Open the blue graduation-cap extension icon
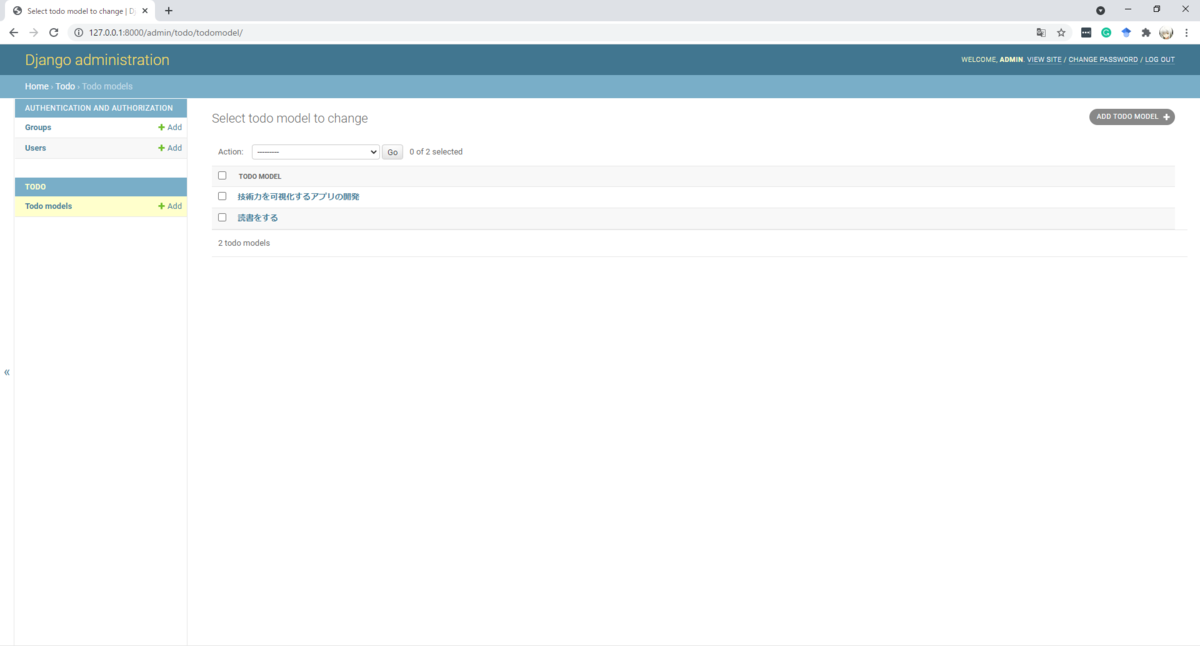Viewport: 1200px width, 646px height. coord(1126,32)
